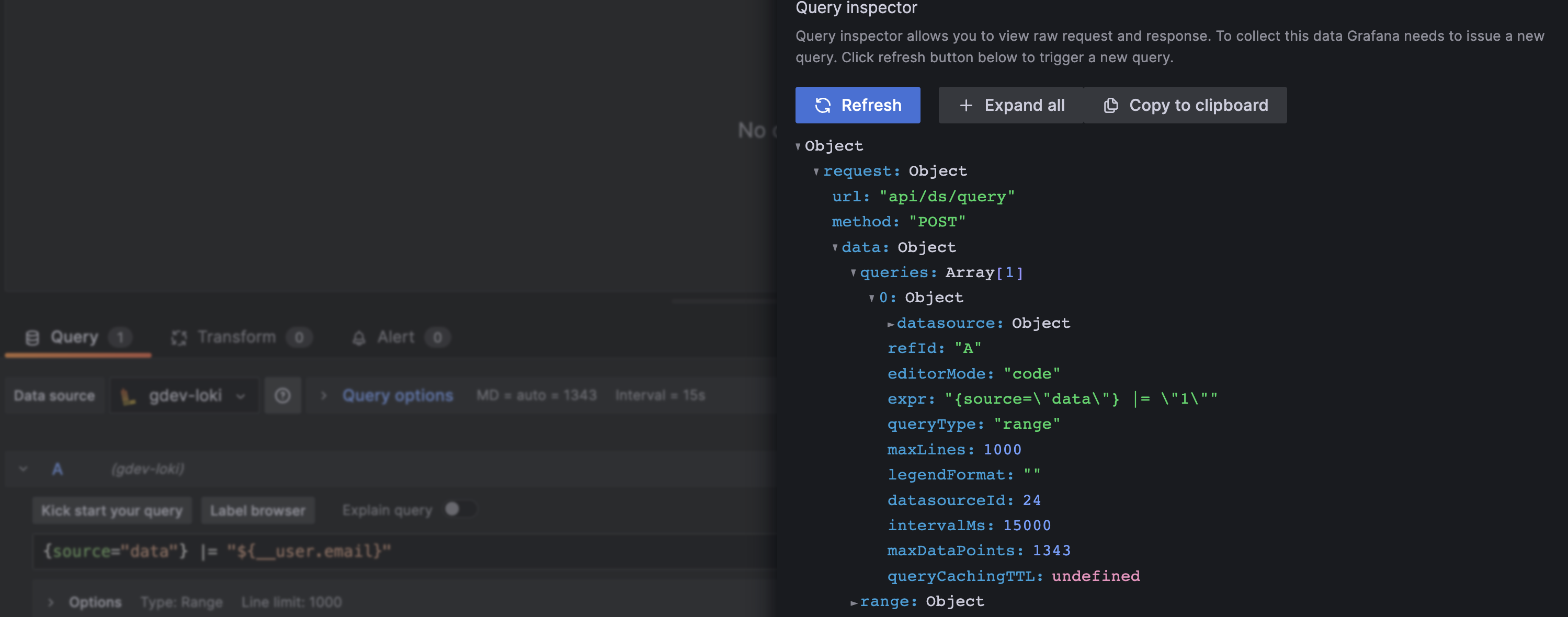
Task: Click the Kick start your query button
Action: point(111,510)
